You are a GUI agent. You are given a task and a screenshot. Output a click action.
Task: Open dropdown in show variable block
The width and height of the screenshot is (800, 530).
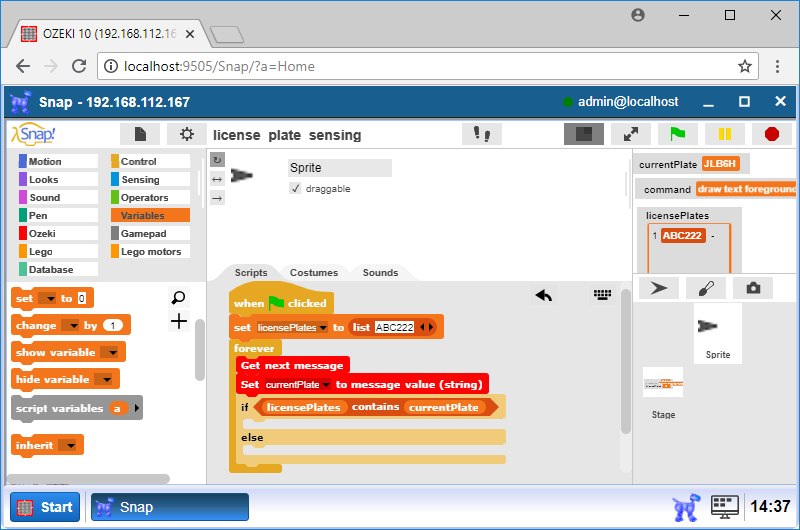(x=109, y=352)
